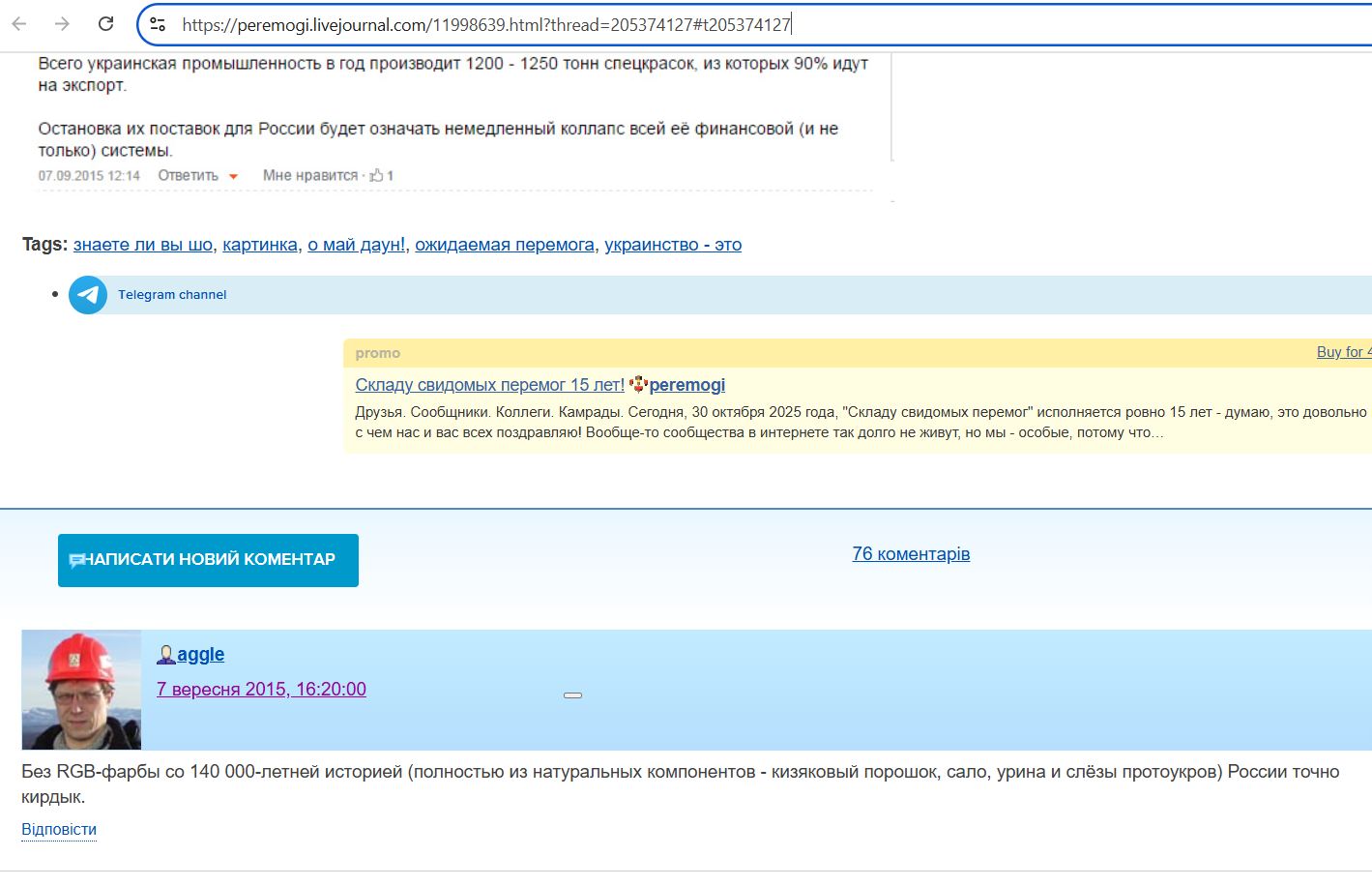Open site info icon in address bar
This screenshot has width=1372, height=886.
coord(158,24)
